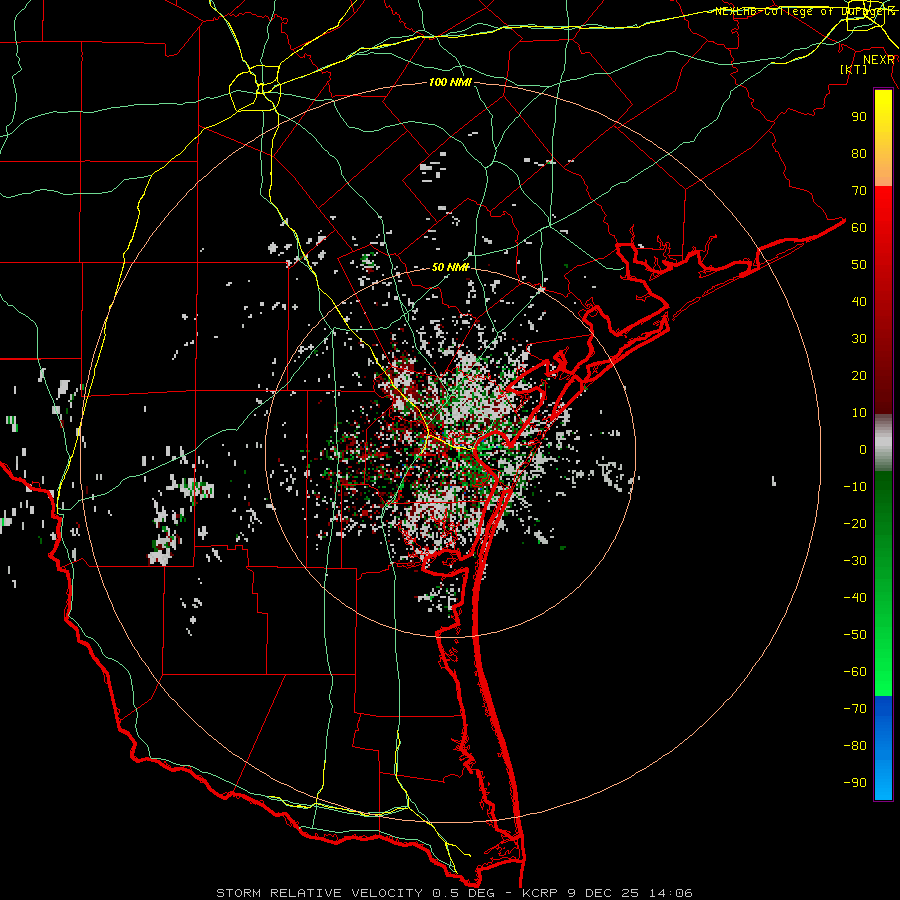900x900 pixels.
Task: Select the 80 value on velocity scale
Action: coord(859,154)
